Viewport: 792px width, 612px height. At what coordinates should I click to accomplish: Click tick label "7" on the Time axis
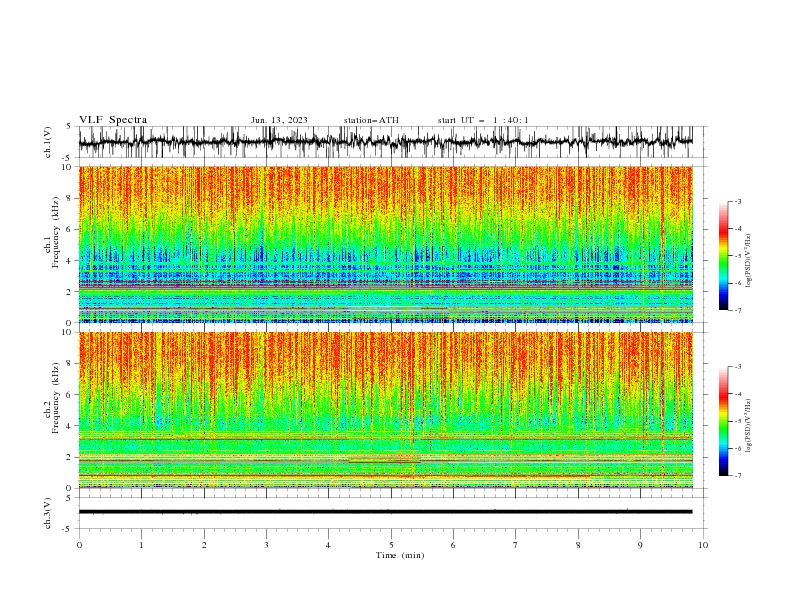tap(516, 545)
